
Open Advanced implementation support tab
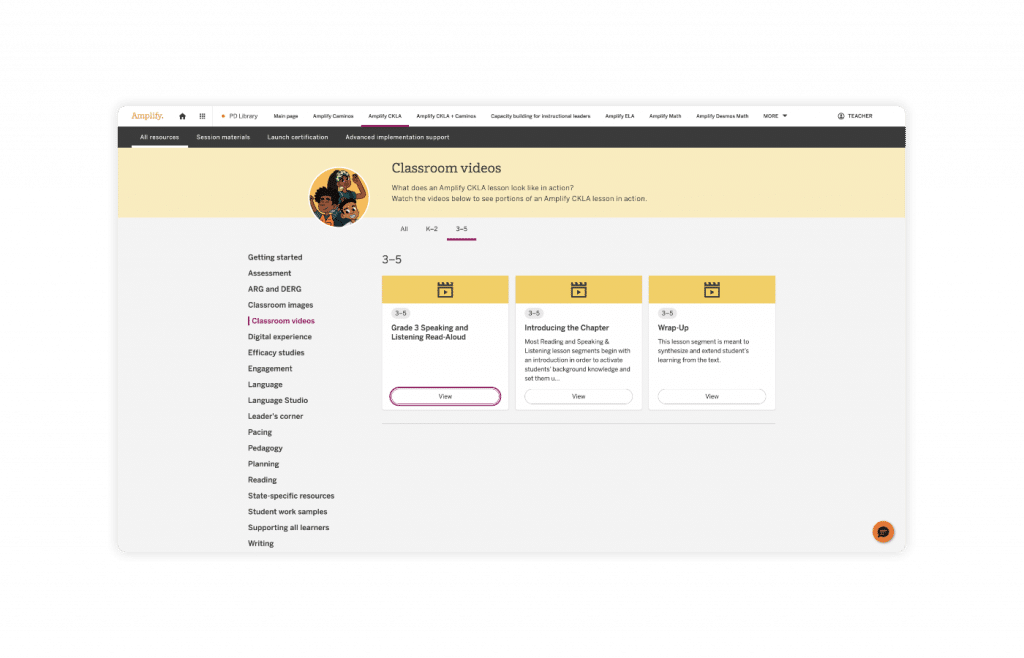(x=397, y=137)
